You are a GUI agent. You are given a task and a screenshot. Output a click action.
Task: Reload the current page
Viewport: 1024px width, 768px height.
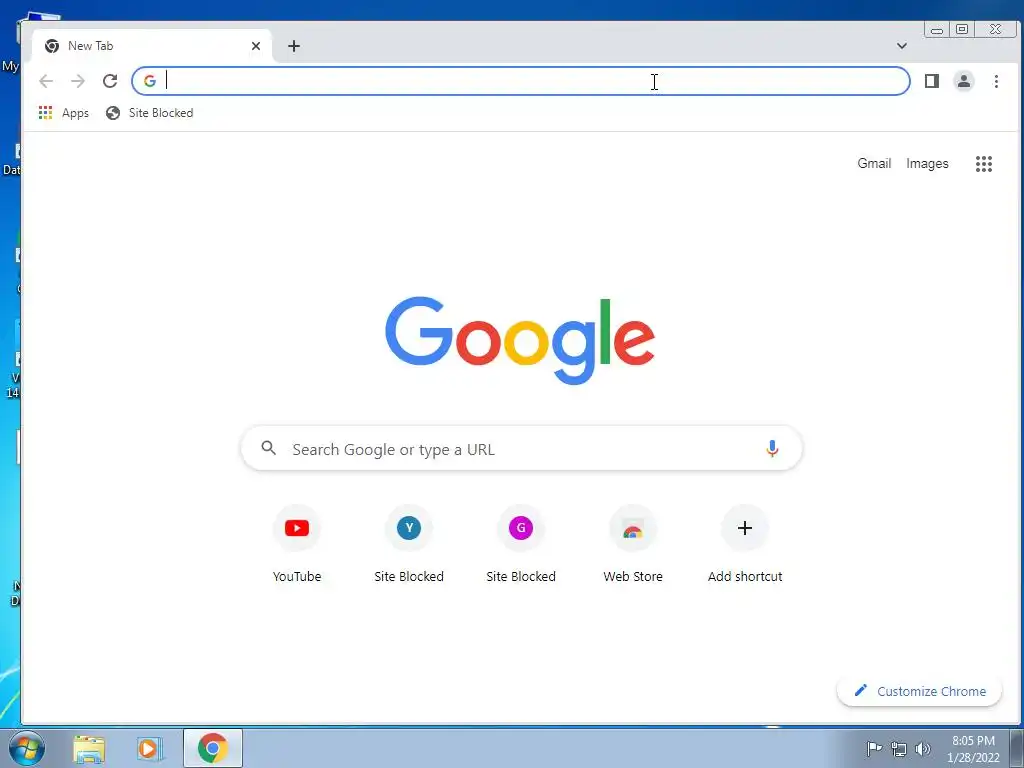110,81
